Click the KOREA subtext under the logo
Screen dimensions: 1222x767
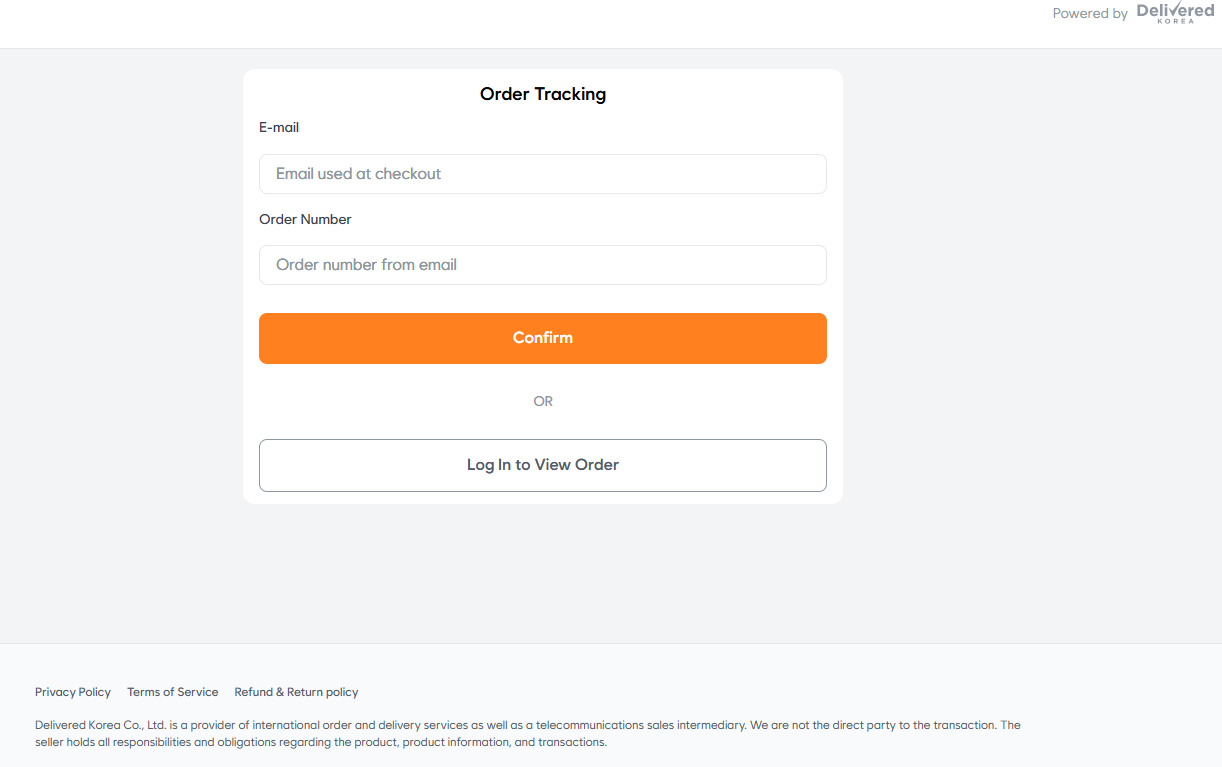pyautogui.click(x=1175, y=21)
